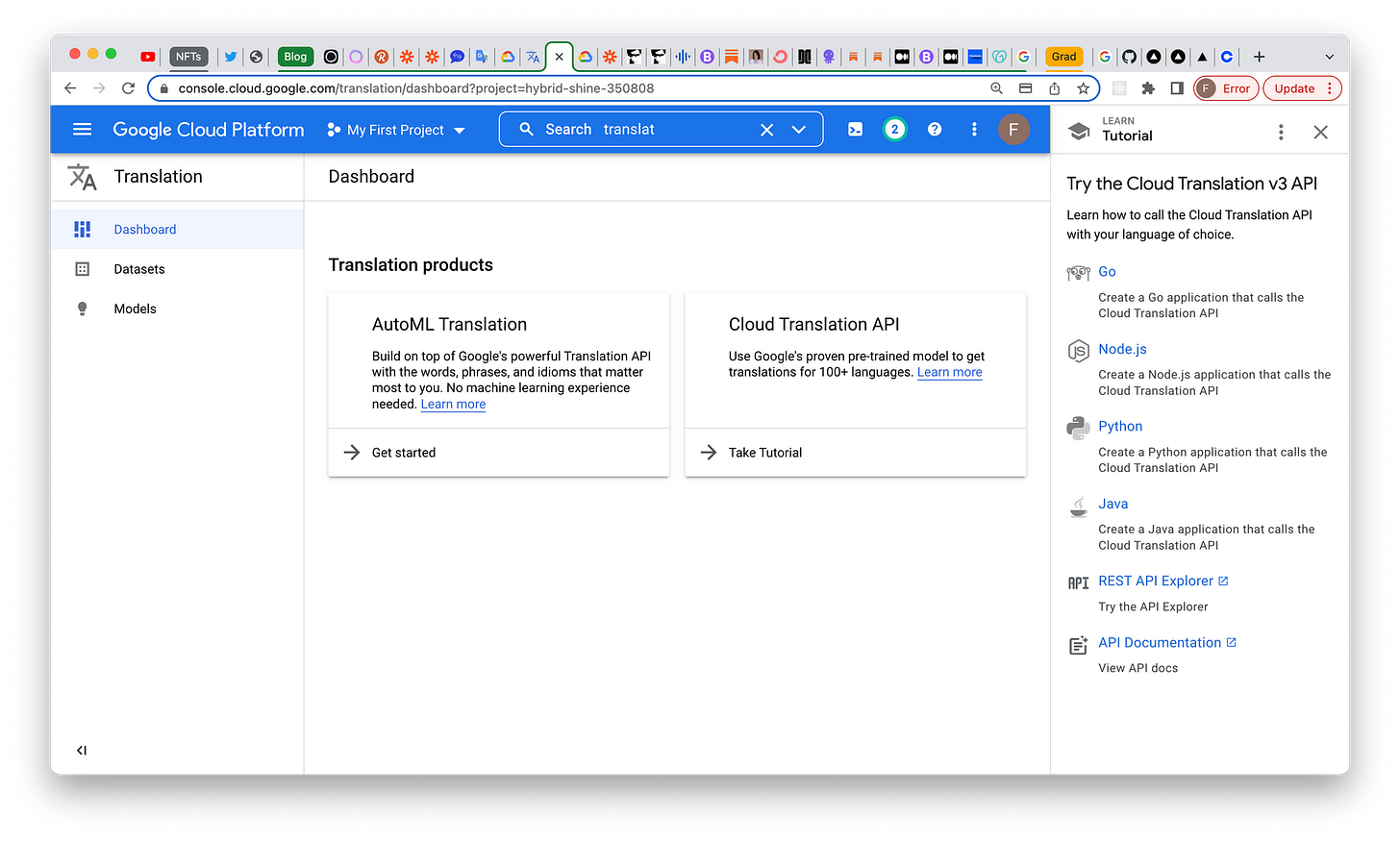This screenshot has height=841, width=1400.
Task: Expand the search options chevron
Action: click(x=798, y=130)
